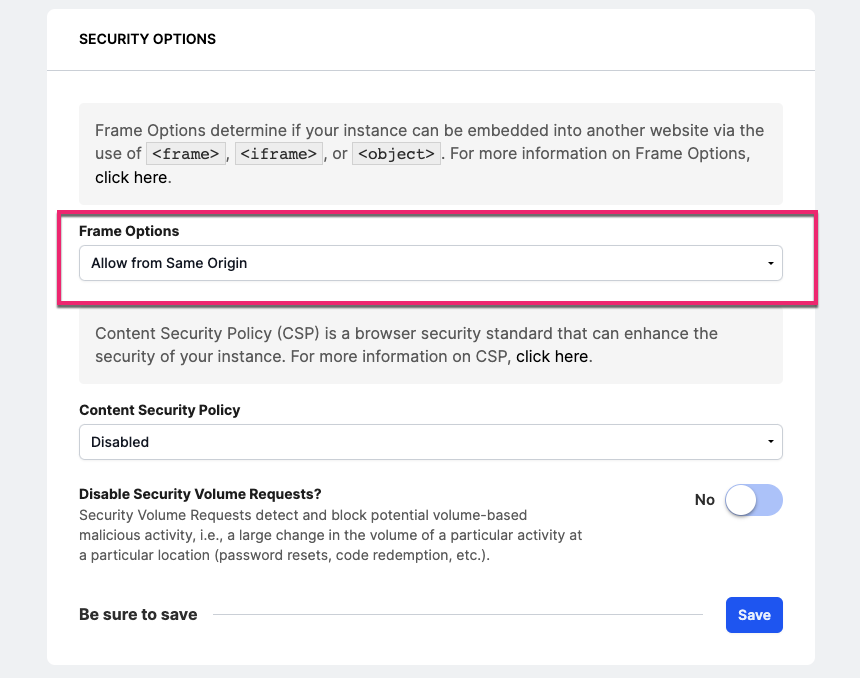Click the <object> code tag
860x678 pixels.
click(397, 154)
